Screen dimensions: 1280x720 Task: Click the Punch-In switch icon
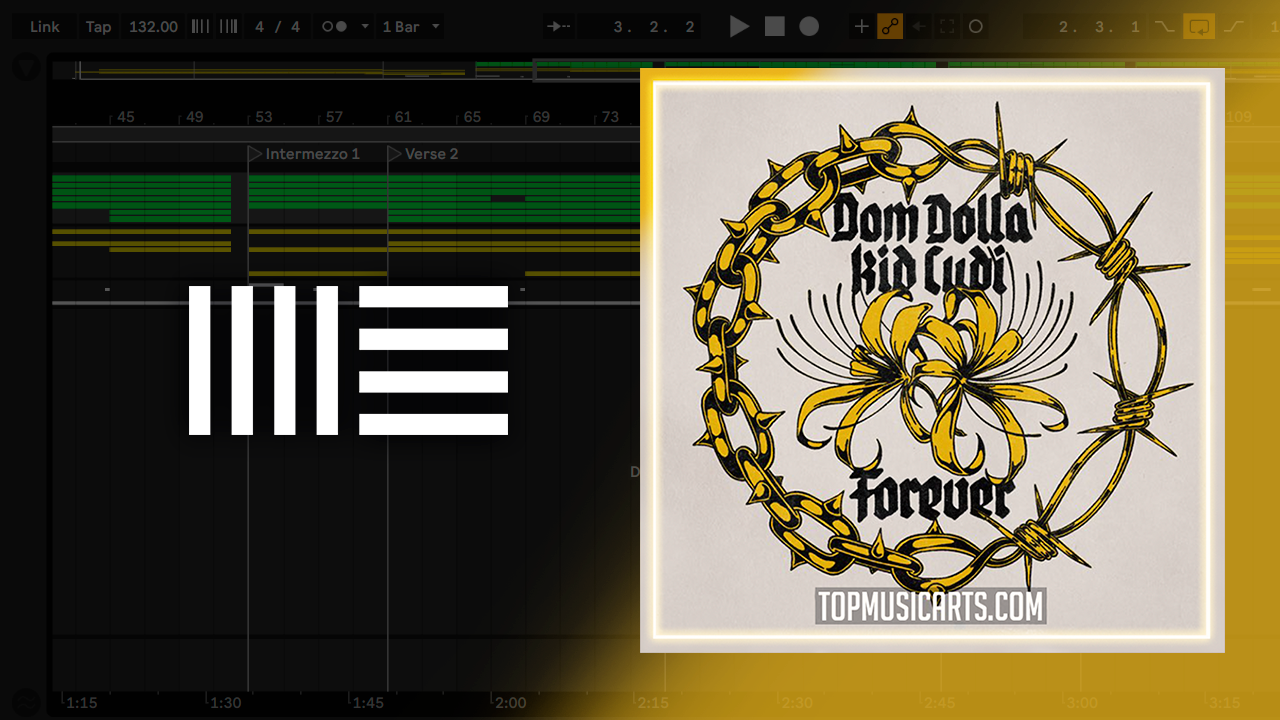[x=1164, y=27]
